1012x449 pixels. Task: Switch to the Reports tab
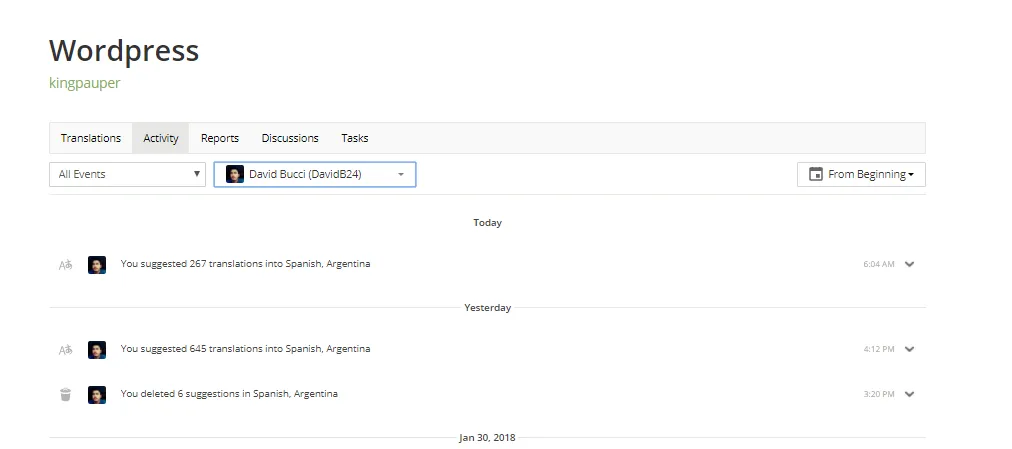coord(219,138)
